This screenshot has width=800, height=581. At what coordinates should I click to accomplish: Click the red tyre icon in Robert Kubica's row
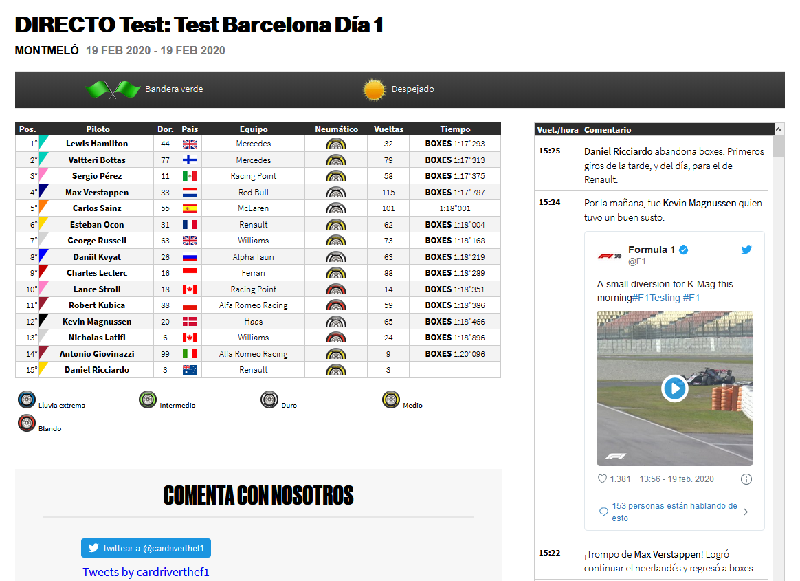pos(336,305)
